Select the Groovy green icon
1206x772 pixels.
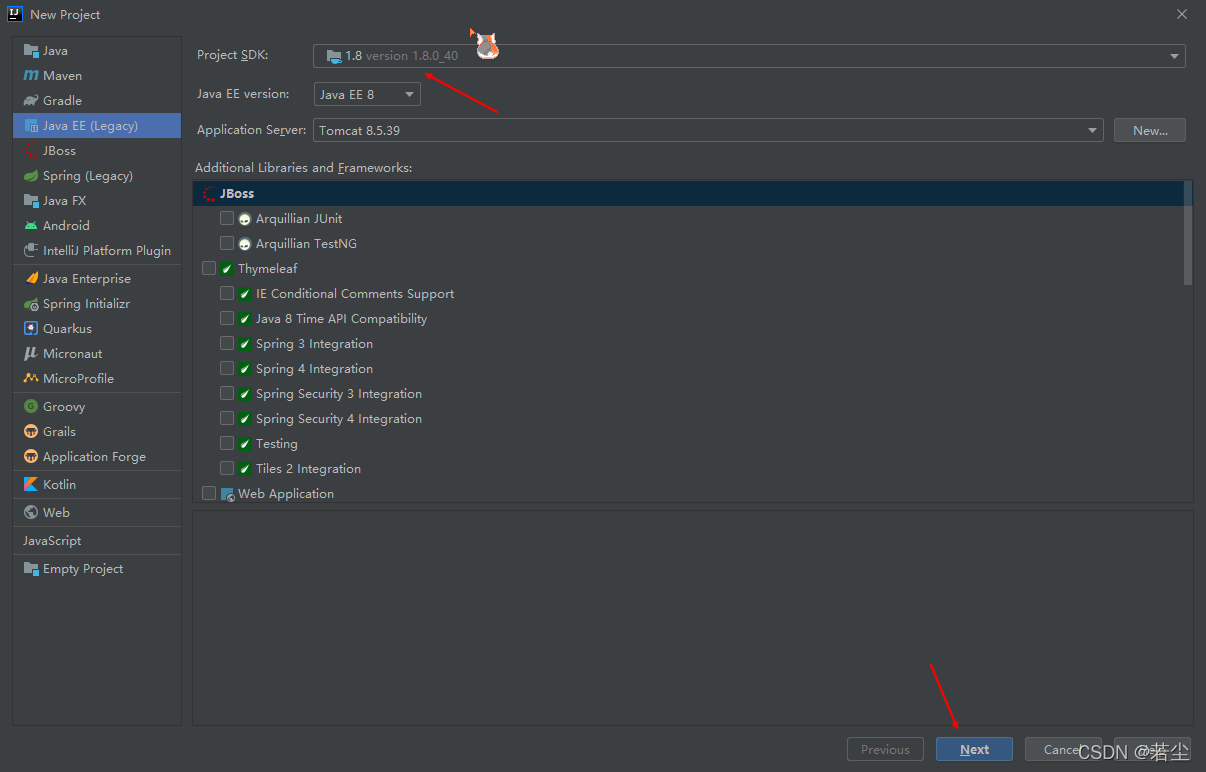pos(31,406)
